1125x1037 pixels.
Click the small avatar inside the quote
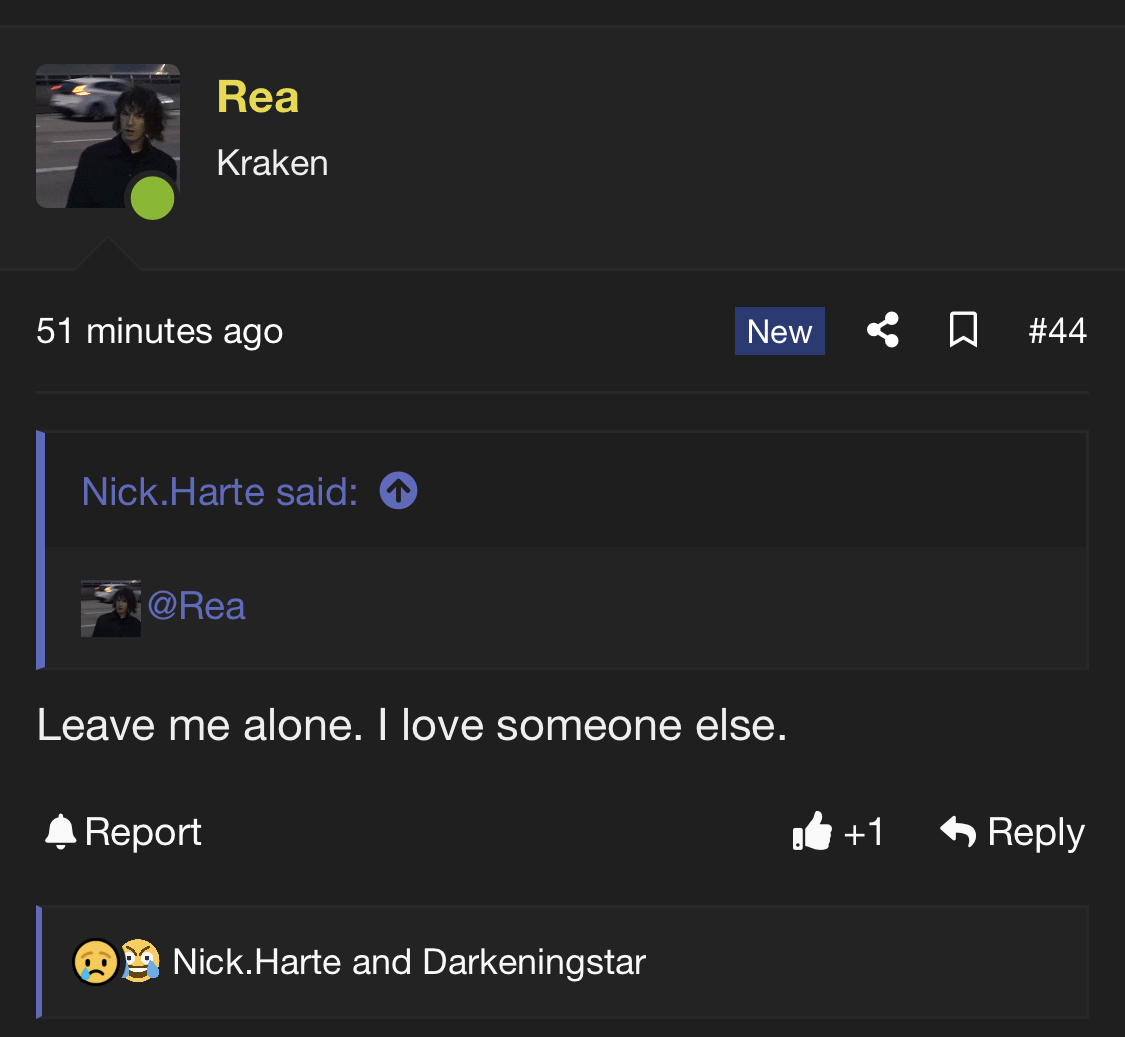111,608
